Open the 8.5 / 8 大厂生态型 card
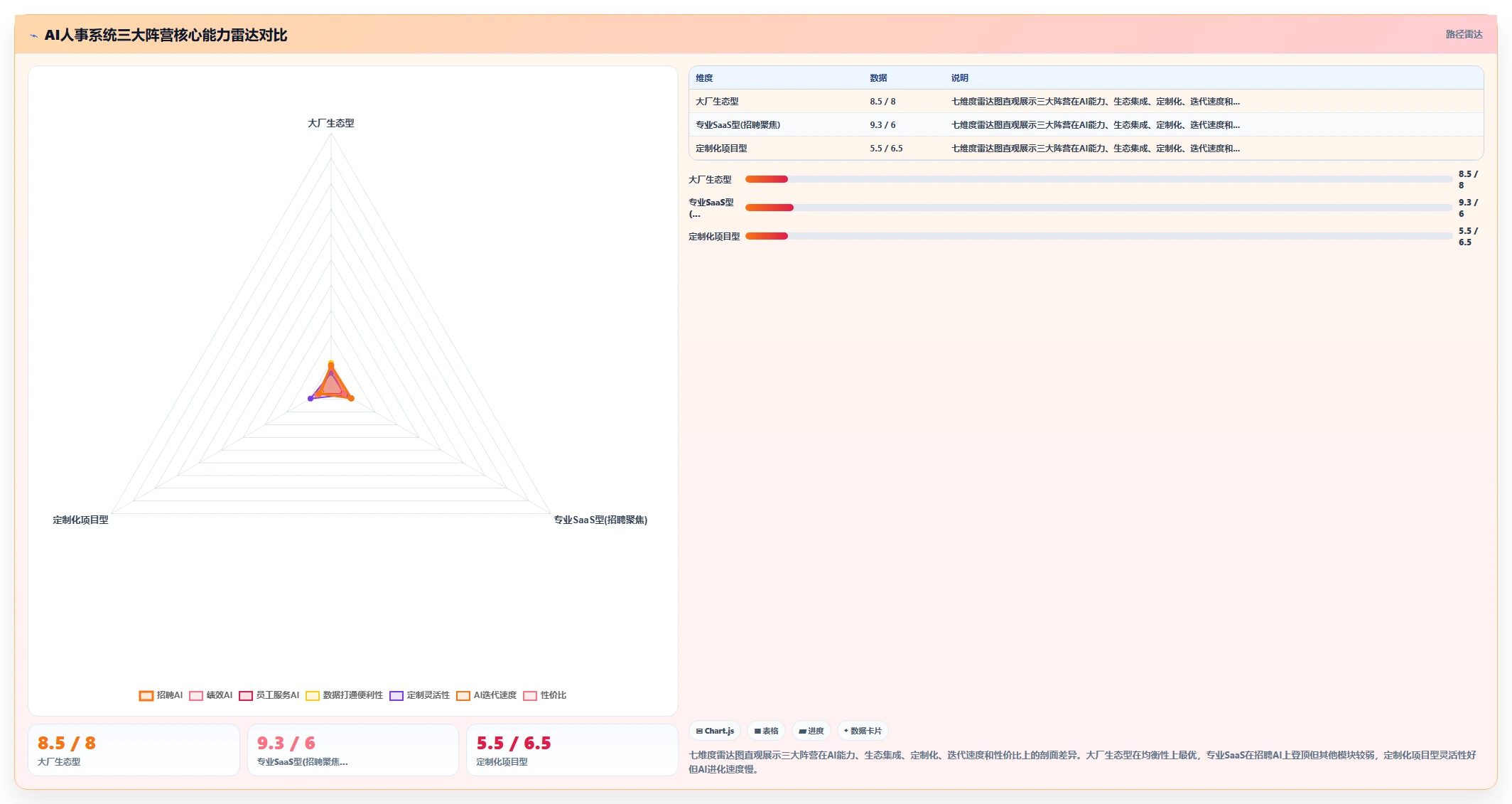 134,750
